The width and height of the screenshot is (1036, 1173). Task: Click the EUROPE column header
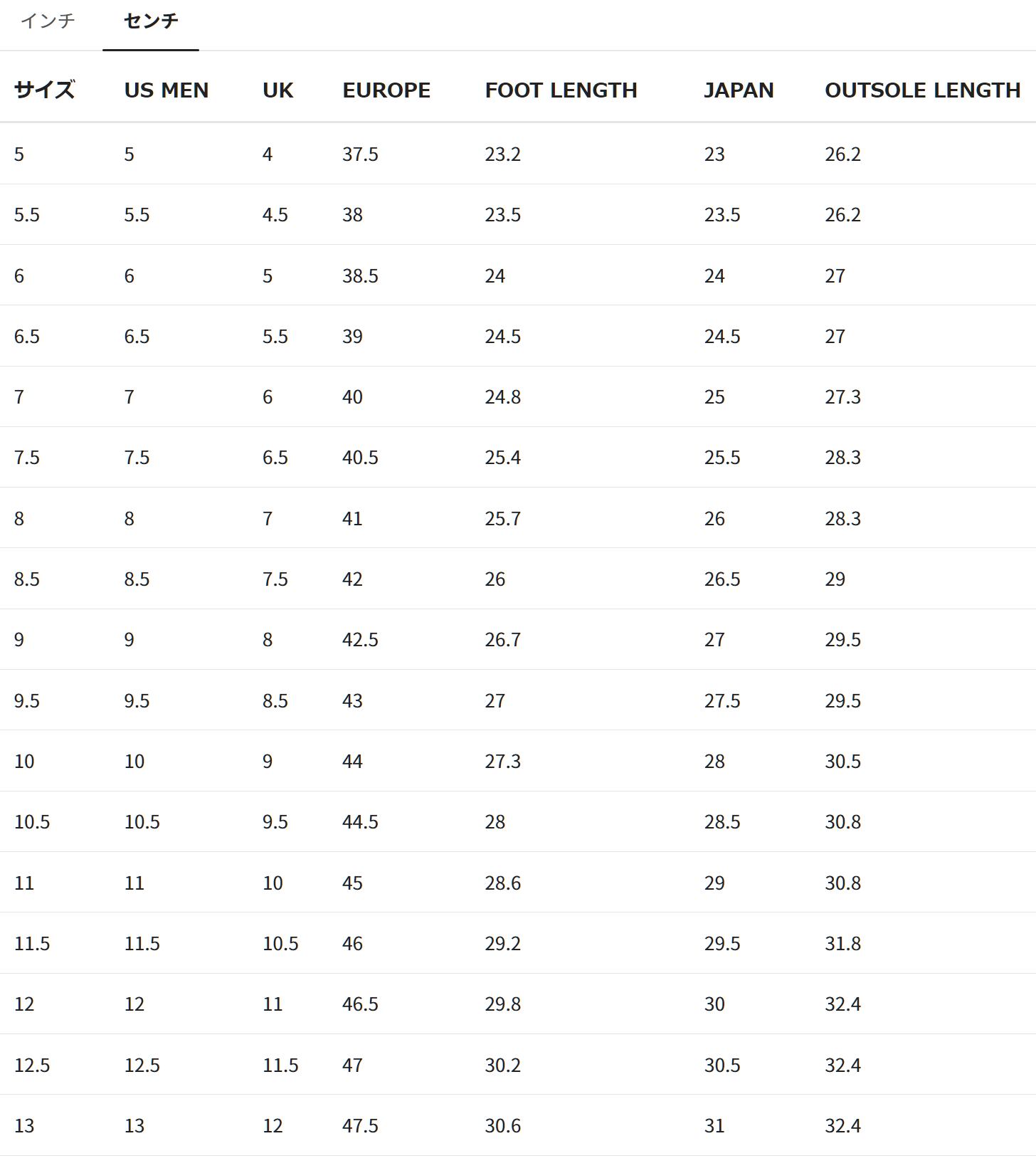386,90
